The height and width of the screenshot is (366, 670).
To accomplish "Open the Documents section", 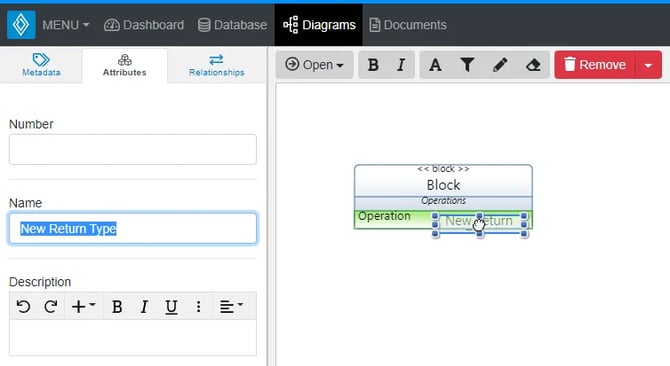I will click(408, 25).
